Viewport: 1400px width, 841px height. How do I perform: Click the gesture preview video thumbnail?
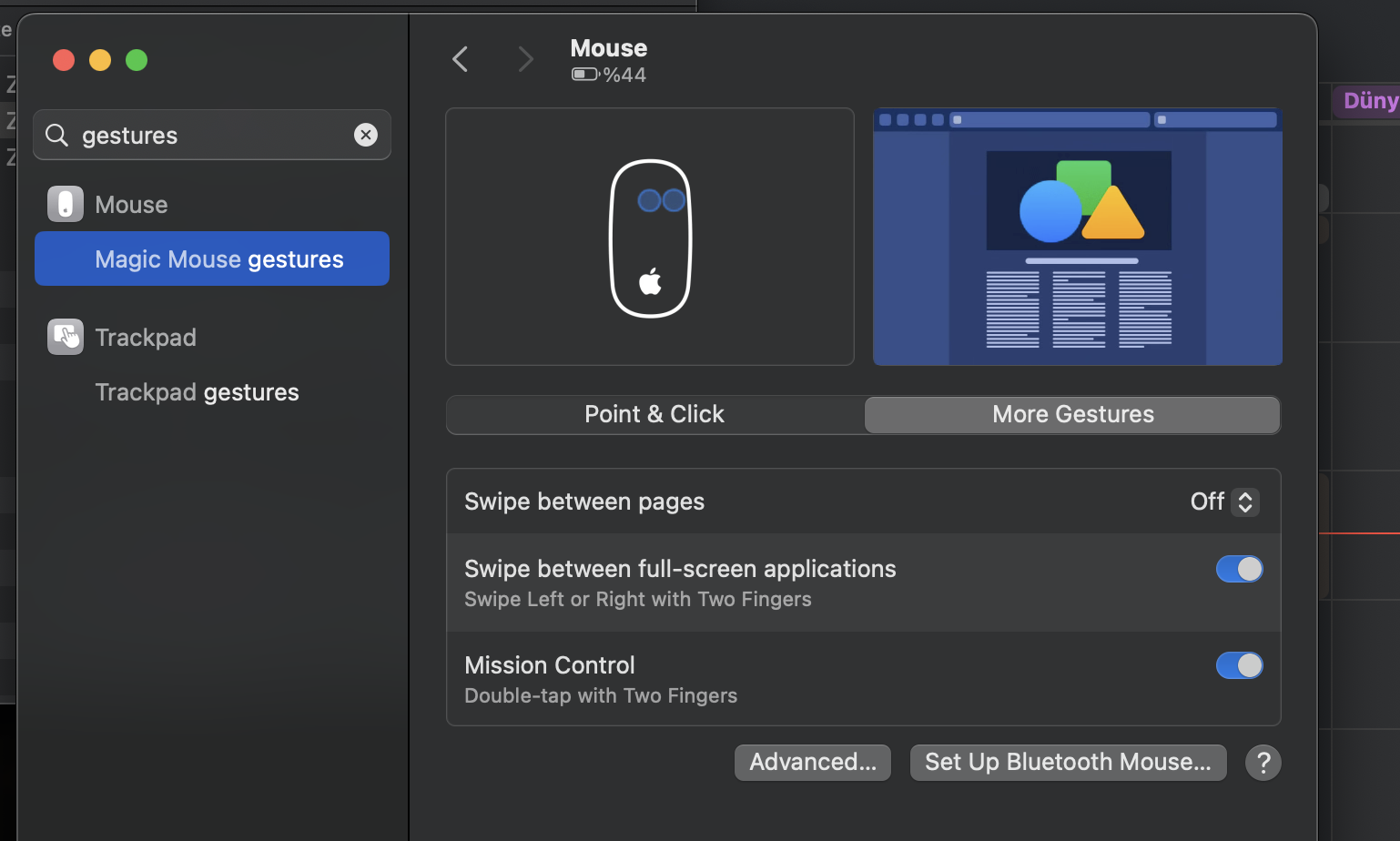[x=1078, y=237]
